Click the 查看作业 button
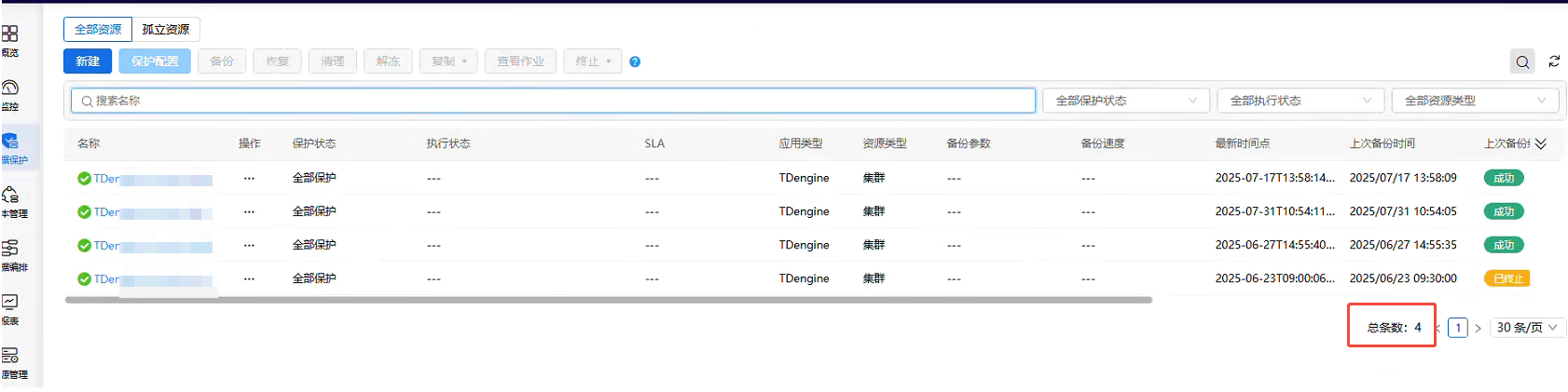The image size is (1568, 392). (520, 61)
